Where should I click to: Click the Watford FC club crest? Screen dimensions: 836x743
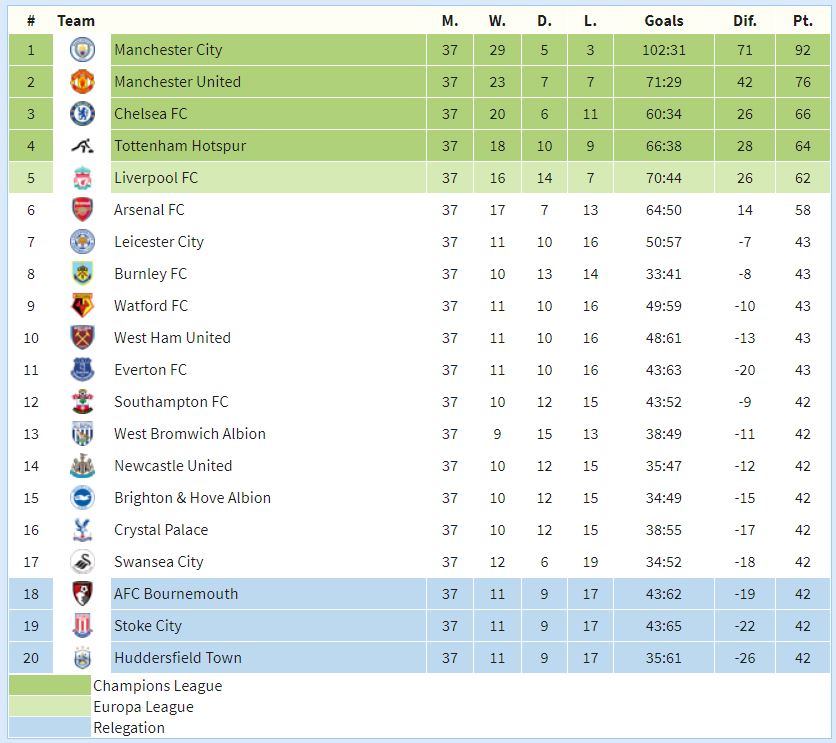pos(83,305)
